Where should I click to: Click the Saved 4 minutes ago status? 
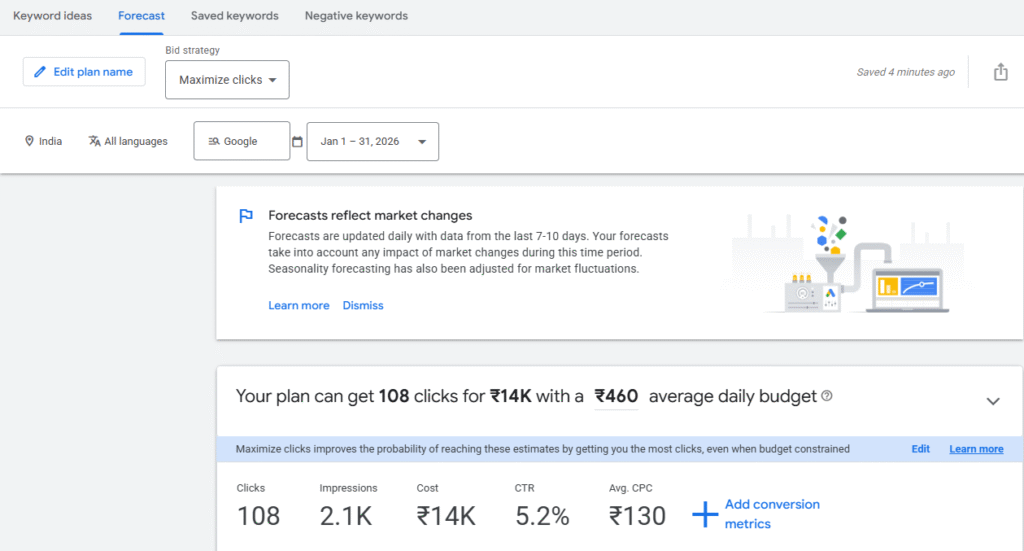click(905, 72)
